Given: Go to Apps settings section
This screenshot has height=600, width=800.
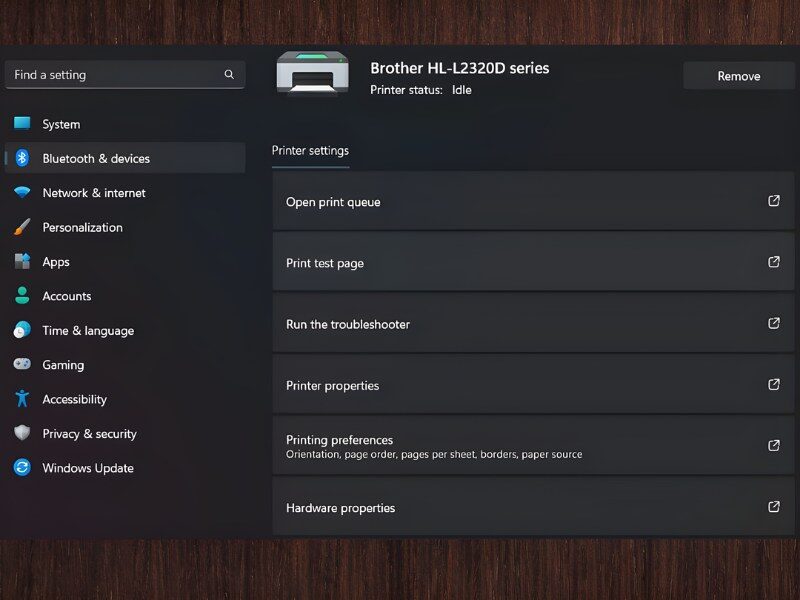Looking at the screenshot, I should pos(56,262).
